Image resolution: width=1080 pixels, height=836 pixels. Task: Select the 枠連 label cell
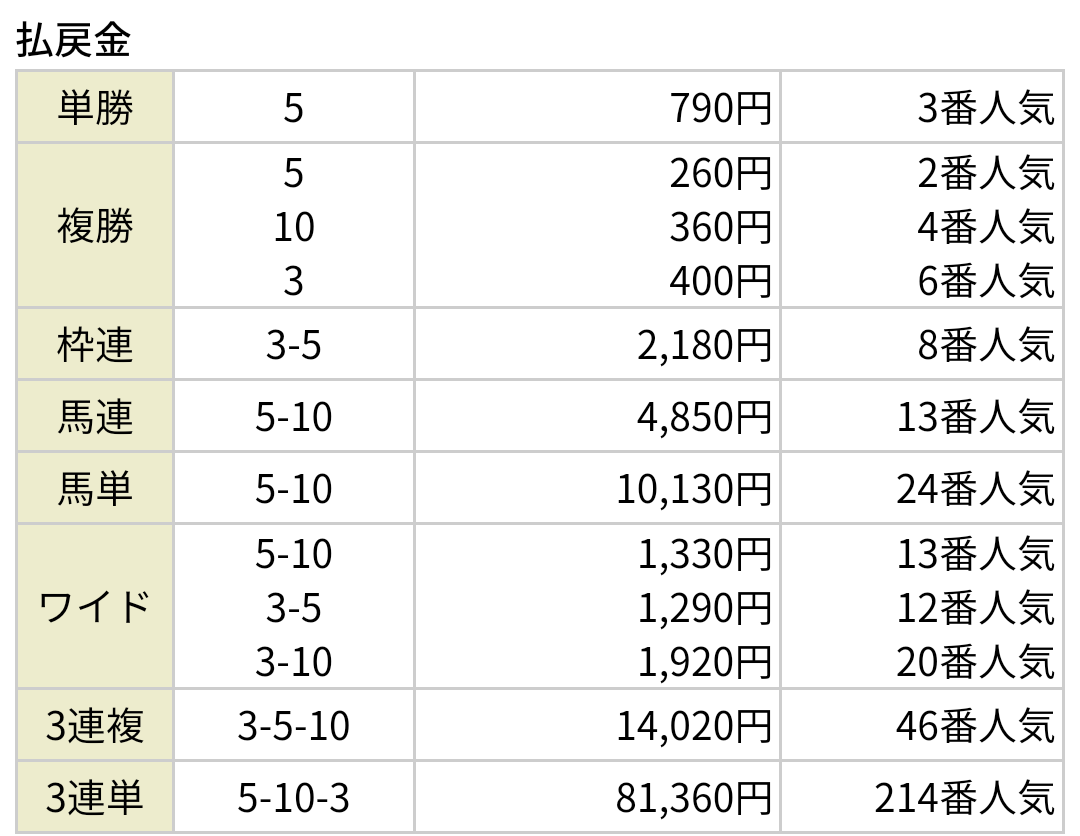coord(95,346)
